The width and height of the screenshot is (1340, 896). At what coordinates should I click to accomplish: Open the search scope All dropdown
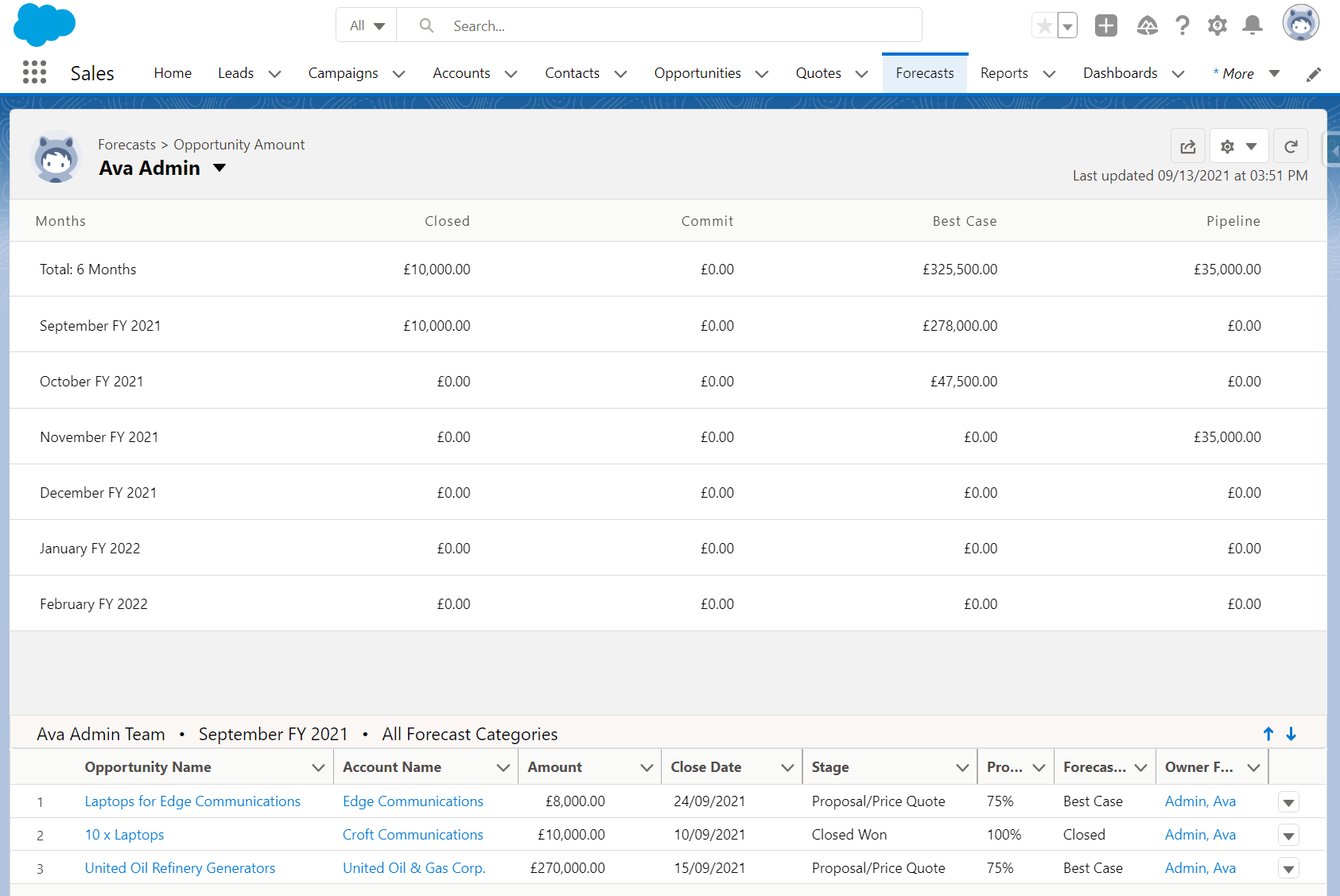point(366,25)
